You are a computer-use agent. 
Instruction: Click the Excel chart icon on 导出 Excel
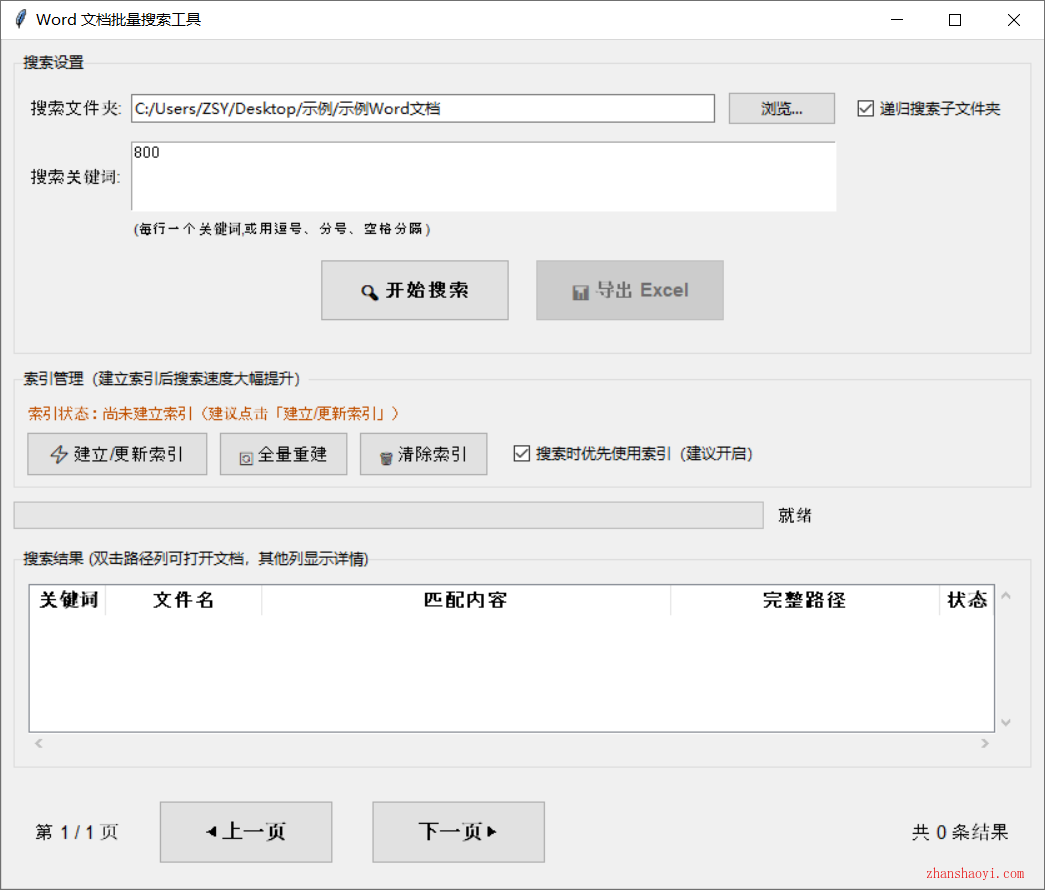click(582, 291)
